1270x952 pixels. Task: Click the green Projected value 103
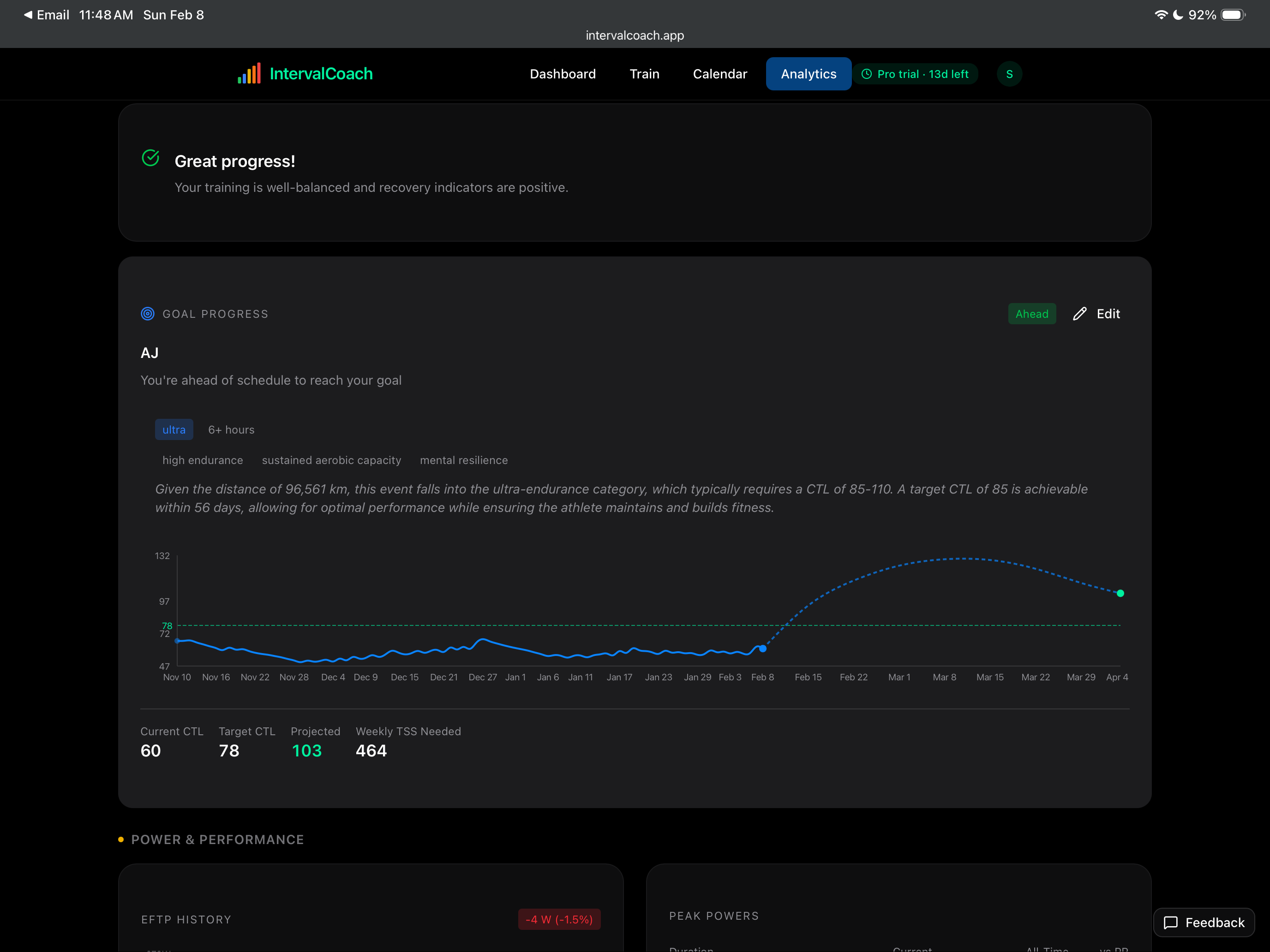click(x=306, y=750)
